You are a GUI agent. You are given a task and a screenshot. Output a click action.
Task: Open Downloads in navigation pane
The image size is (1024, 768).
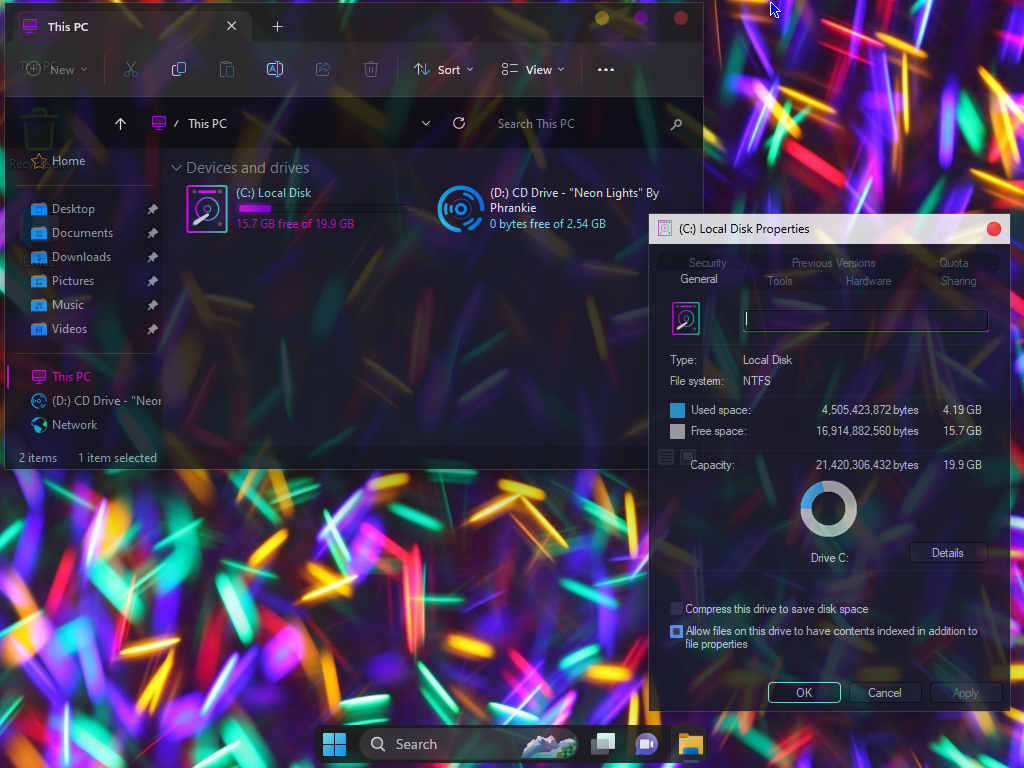click(x=81, y=257)
